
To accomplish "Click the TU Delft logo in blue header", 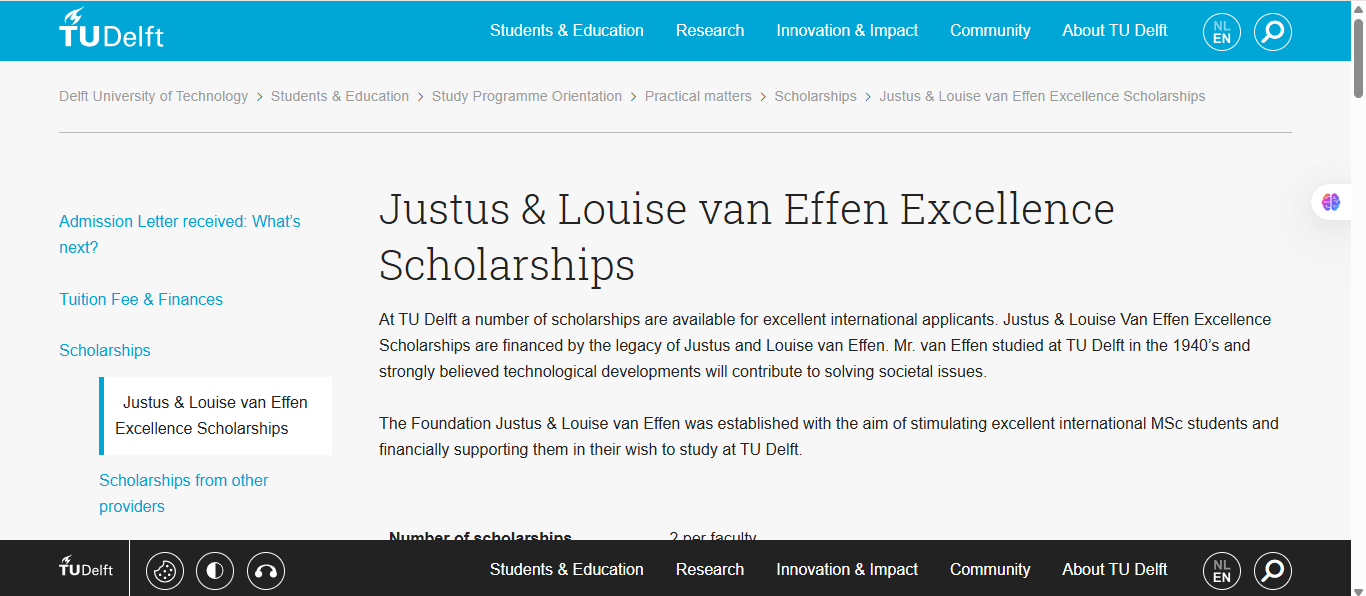I will (x=111, y=30).
